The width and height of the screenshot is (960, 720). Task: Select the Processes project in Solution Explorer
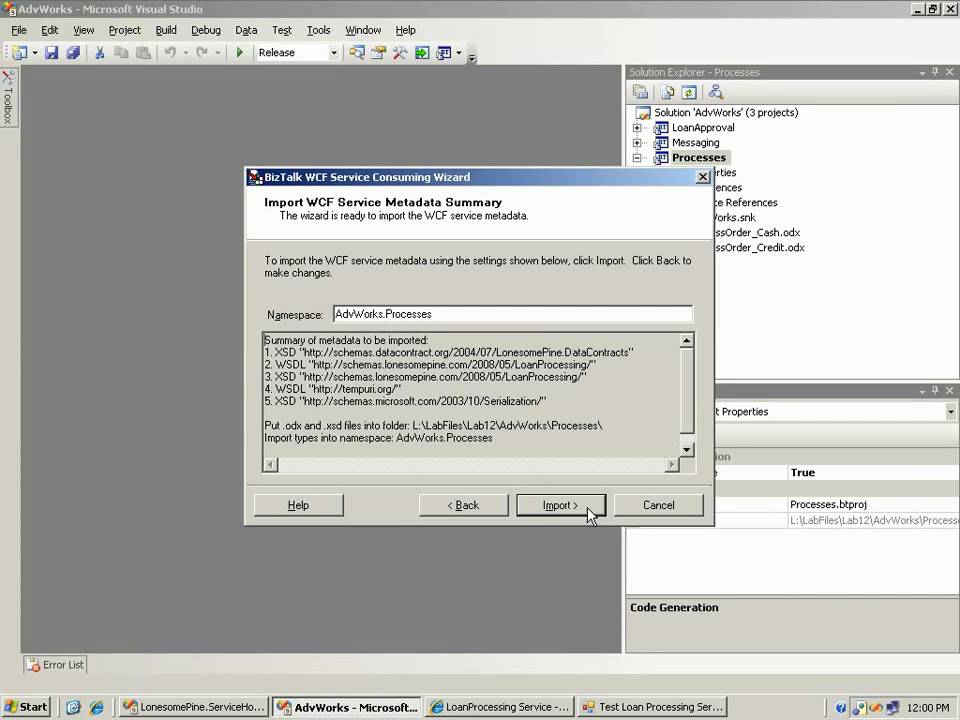point(699,158)
